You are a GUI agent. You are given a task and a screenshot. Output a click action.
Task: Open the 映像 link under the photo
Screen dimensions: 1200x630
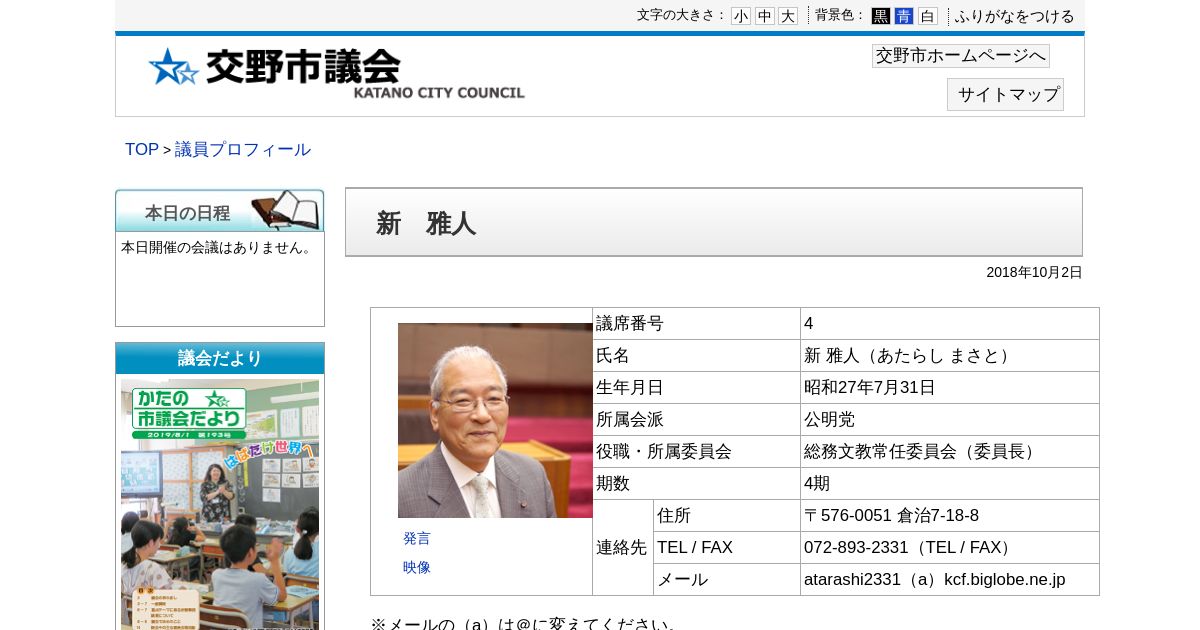(x=417, y=567)
